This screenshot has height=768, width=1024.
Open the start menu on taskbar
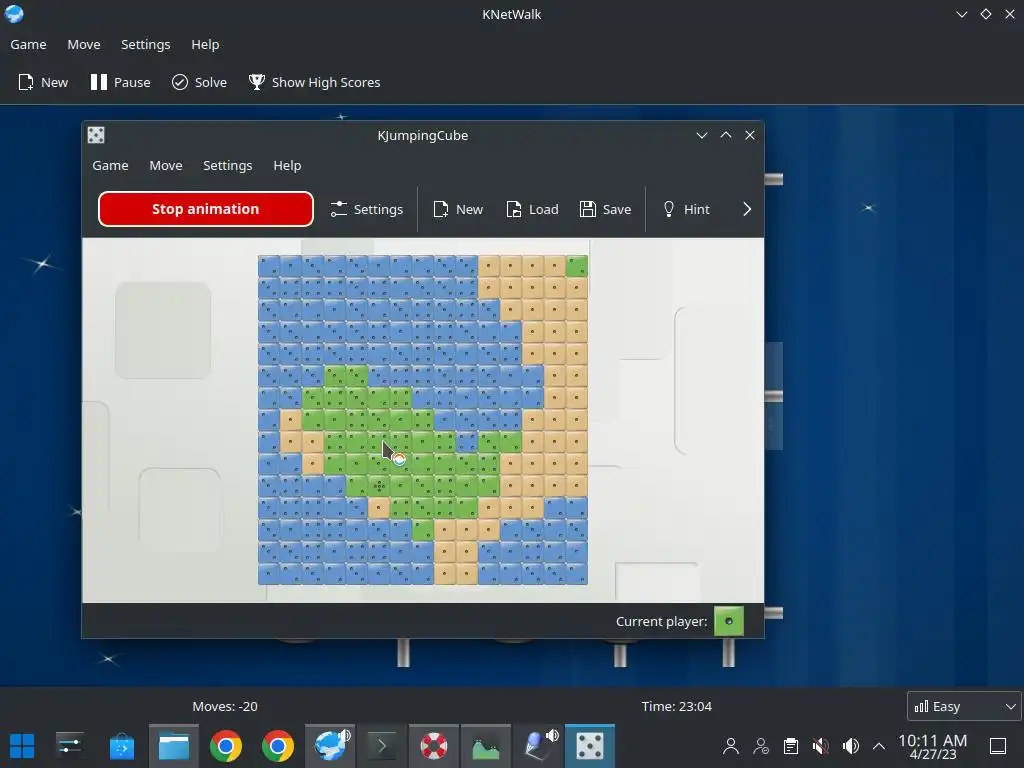coord(22,746)
